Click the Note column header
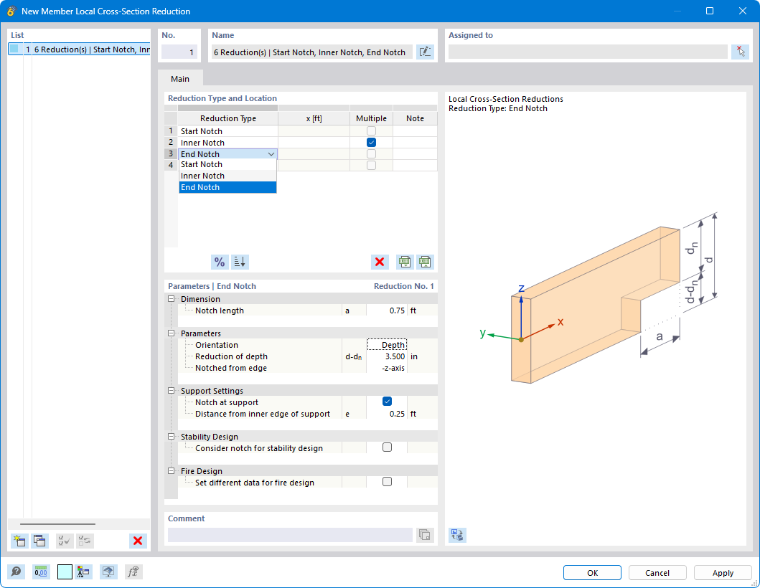The image size is (760, 588). point(415,118)
